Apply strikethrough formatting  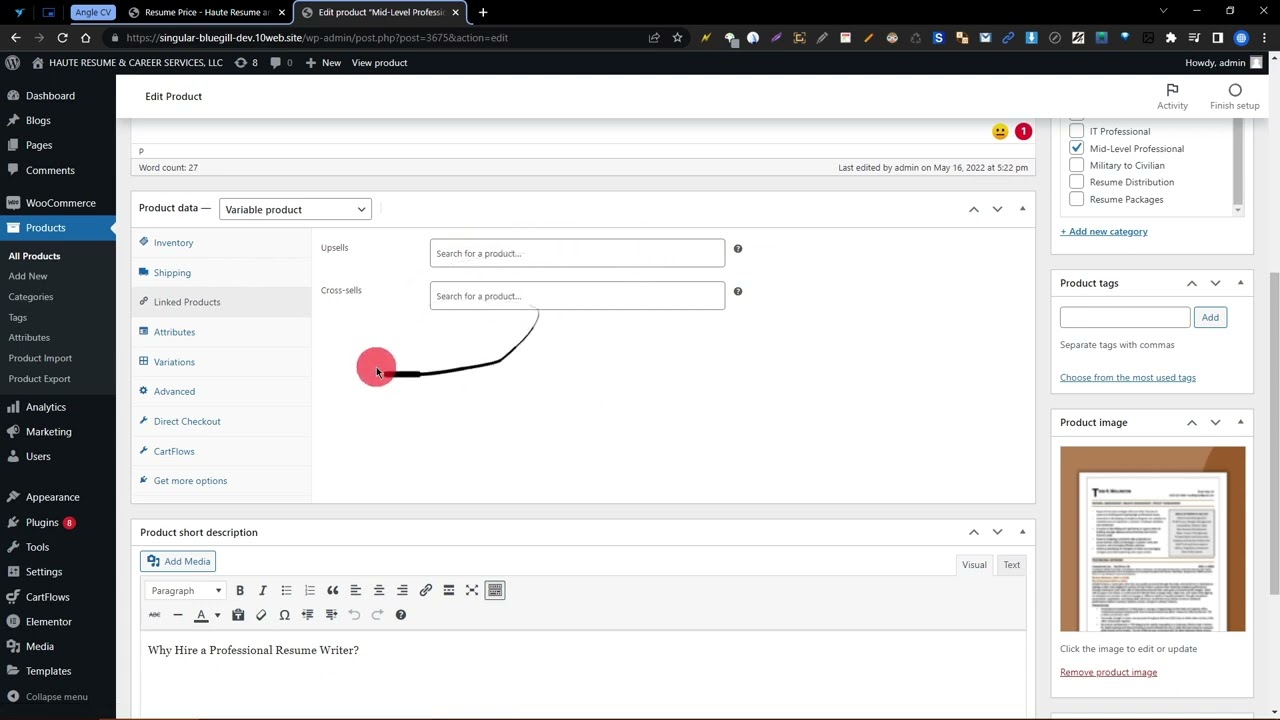(x=154, y=615)
